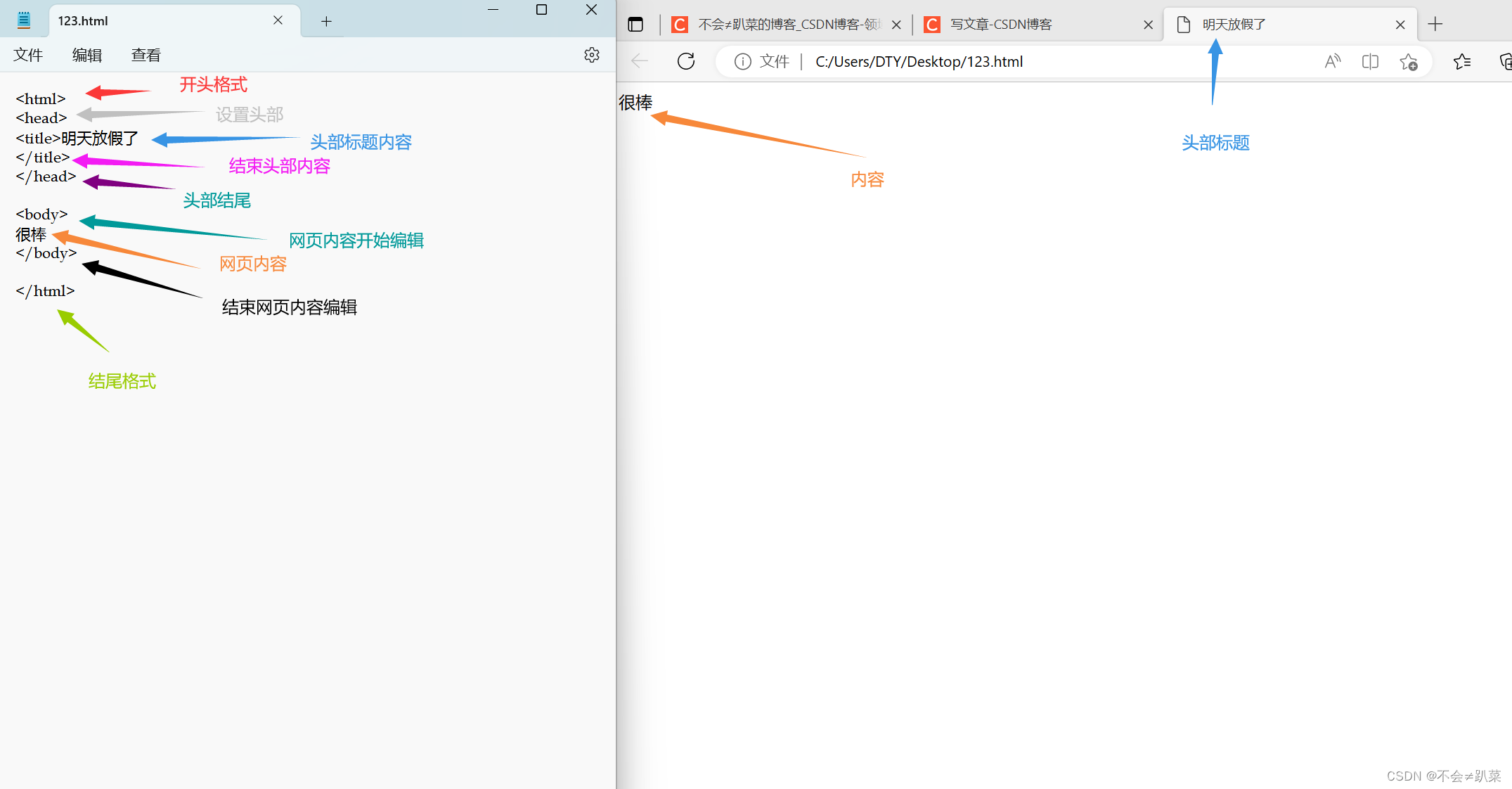Open browser favorites list icon
Viewport: 1512px width, 789px height.
[x=1462, y=62]
